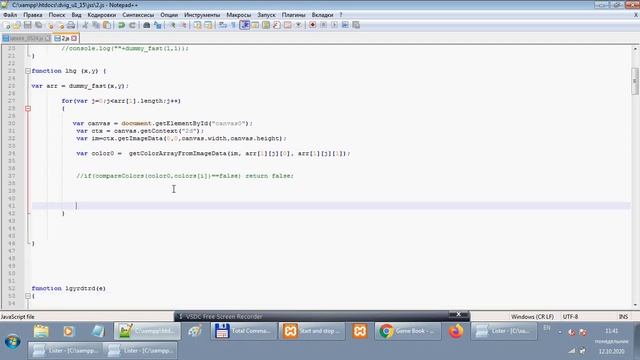The height and width of the screenshot is (360, 640).
Task: Open the Запуск menu
Action: (266, 15)
